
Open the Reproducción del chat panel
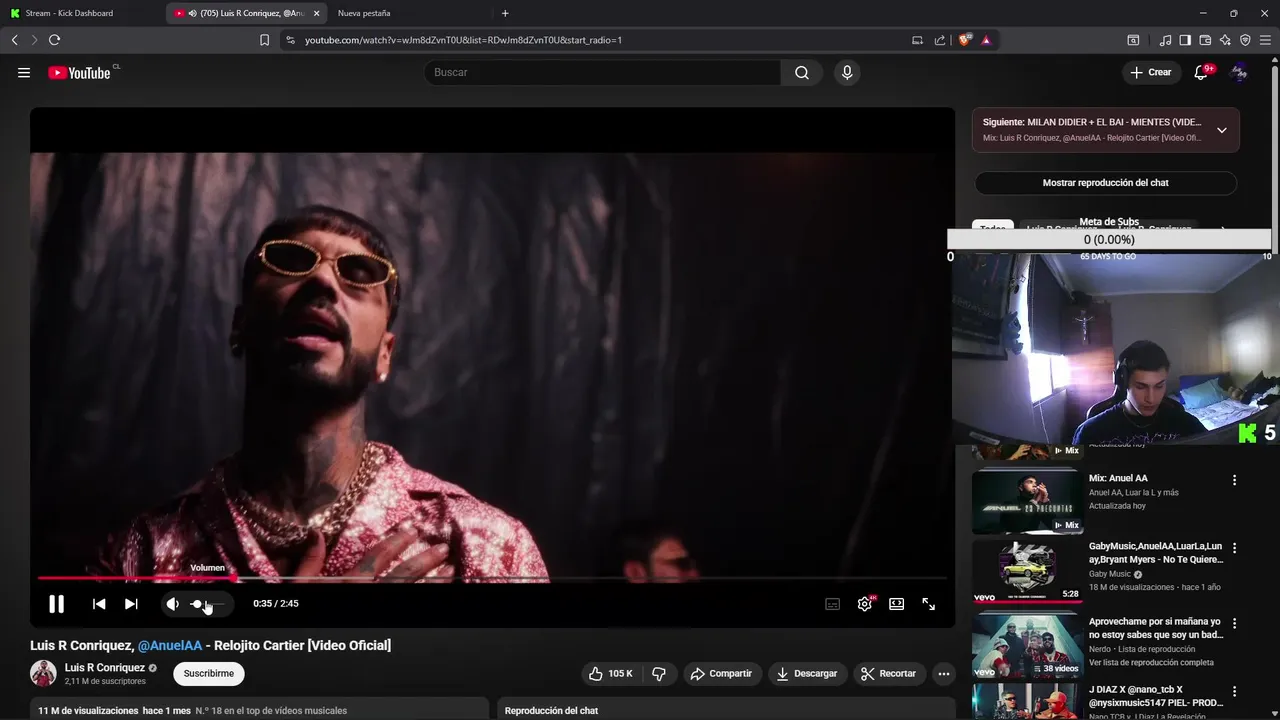click(x=726, y=709)
